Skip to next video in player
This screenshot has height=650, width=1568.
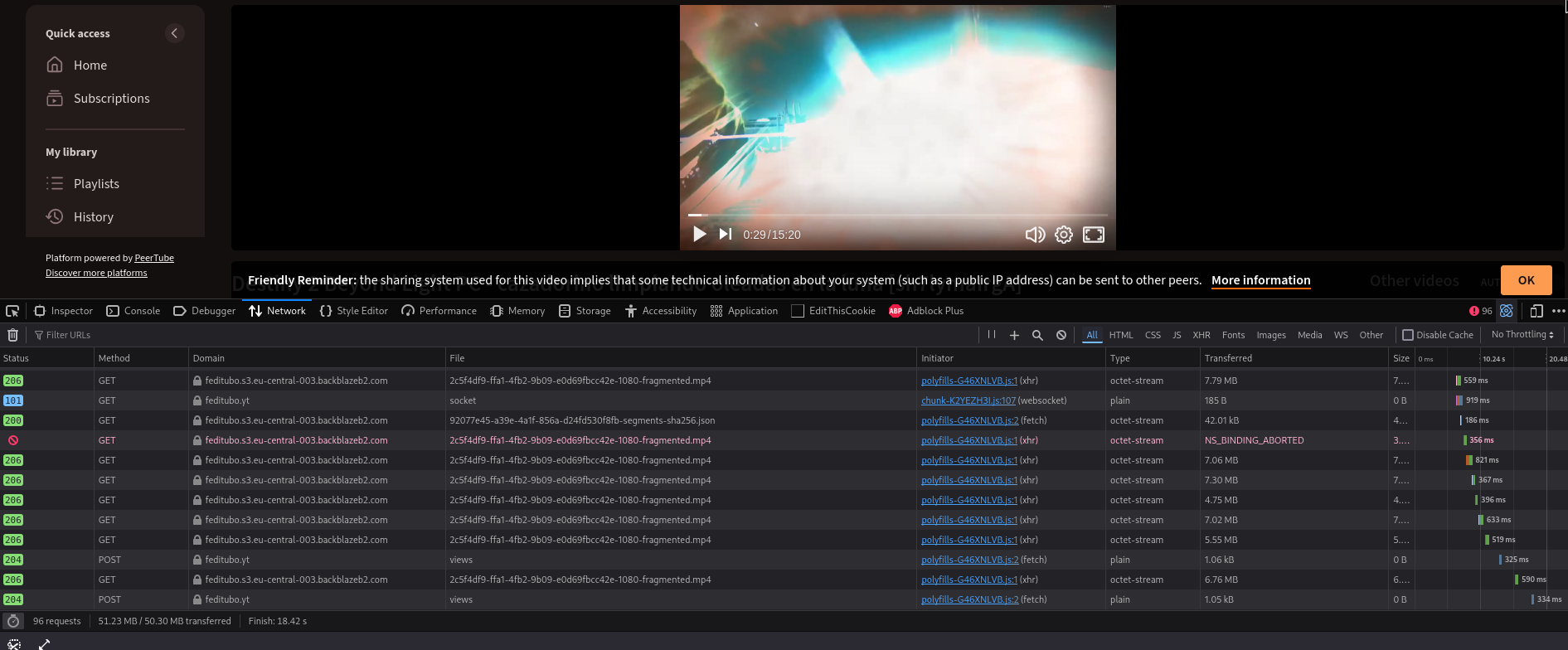click(x=726, y=235)
